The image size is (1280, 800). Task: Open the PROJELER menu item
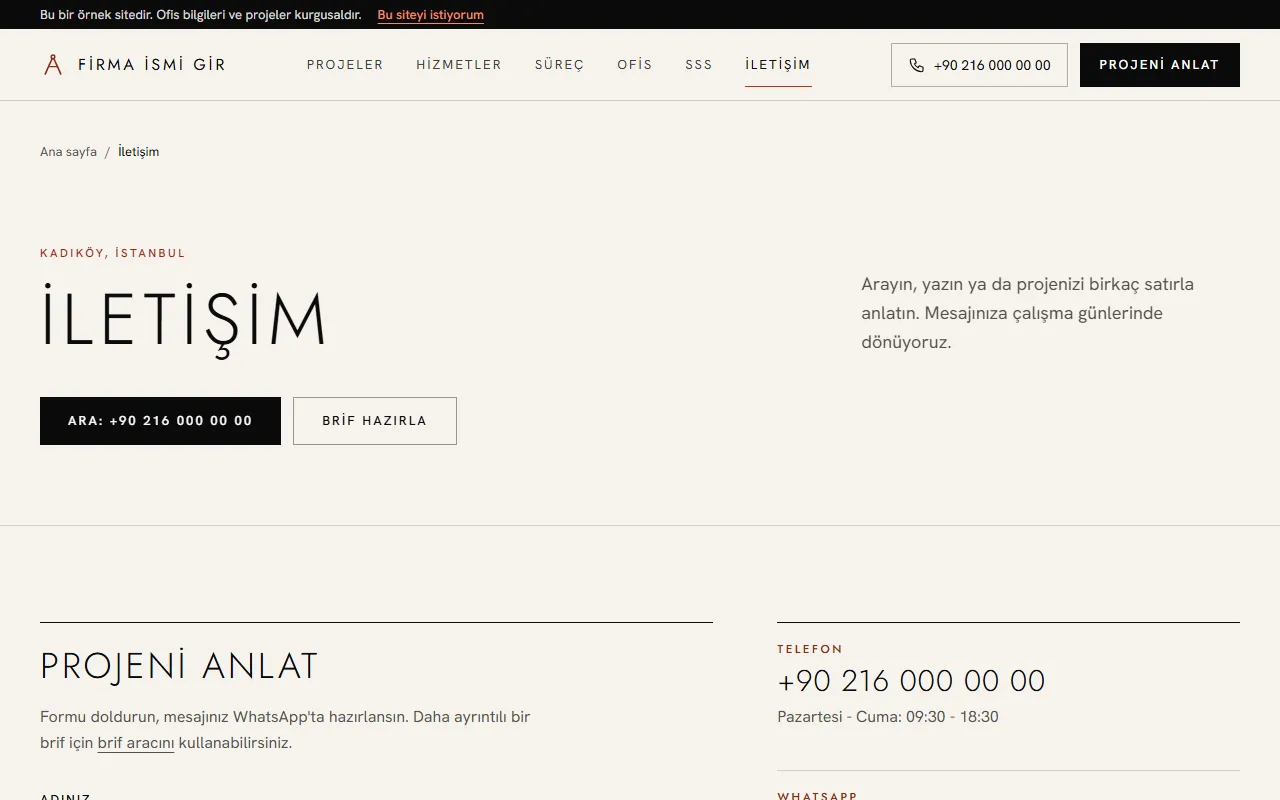pos(345,65)
